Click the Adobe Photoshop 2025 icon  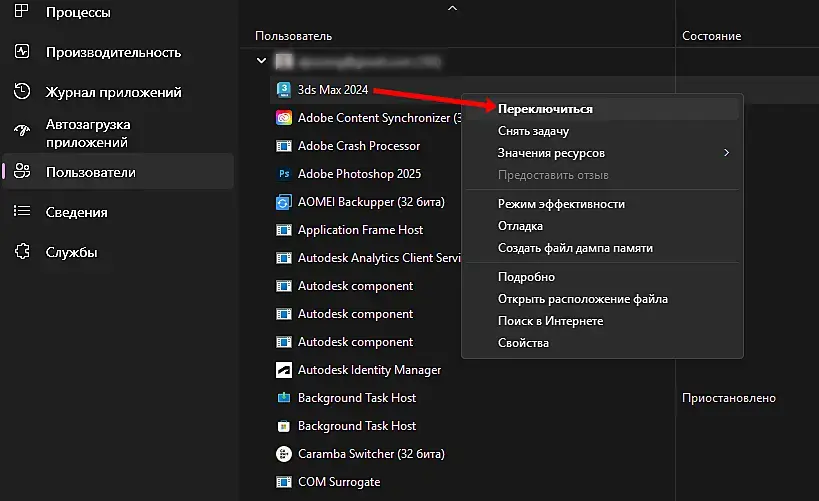[x=283, y=174]
